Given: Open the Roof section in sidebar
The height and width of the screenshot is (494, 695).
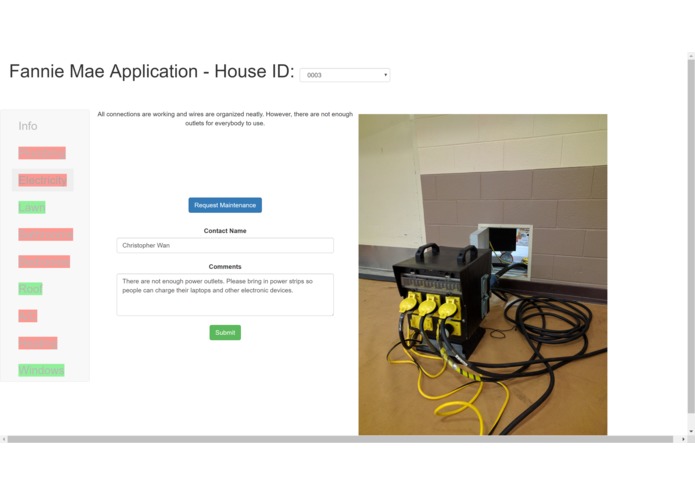Looking at the screenshot, I should 30,289.
